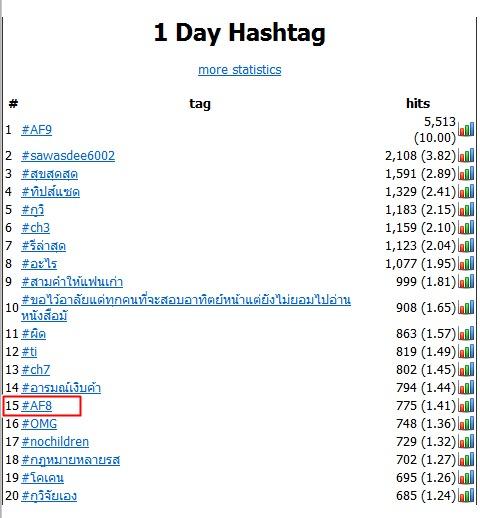Visit the #ch3 hashtag link
The width and height of the screenshot is (480, 518).
[x=36, y=227]
